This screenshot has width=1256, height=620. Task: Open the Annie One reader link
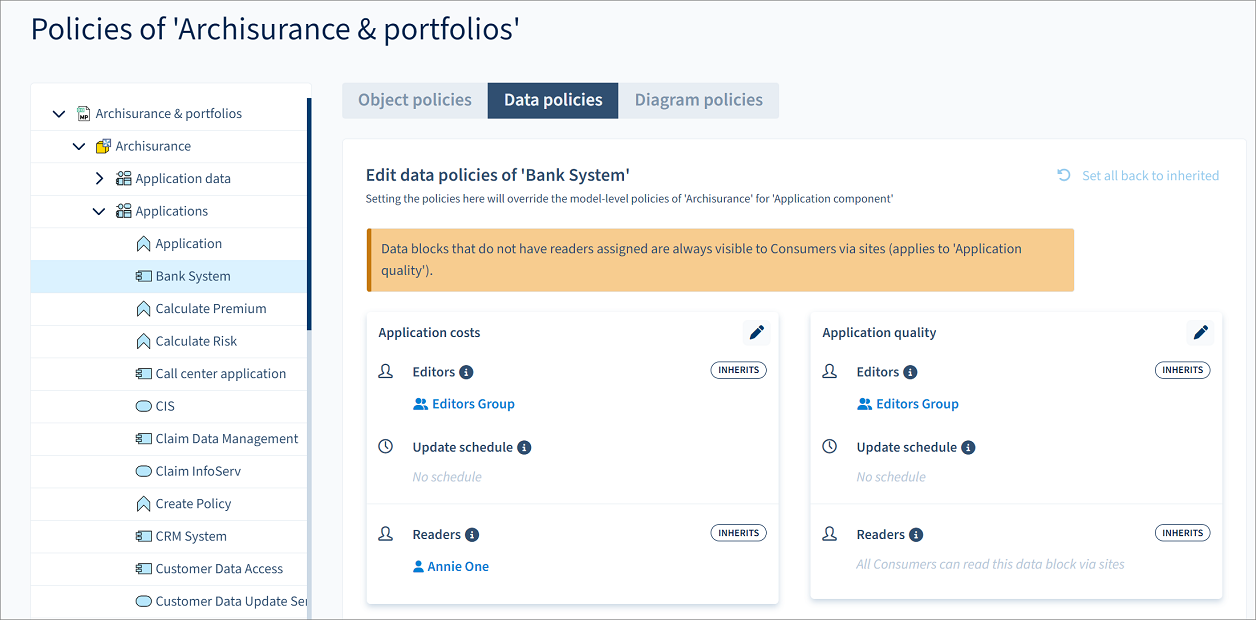458,566
